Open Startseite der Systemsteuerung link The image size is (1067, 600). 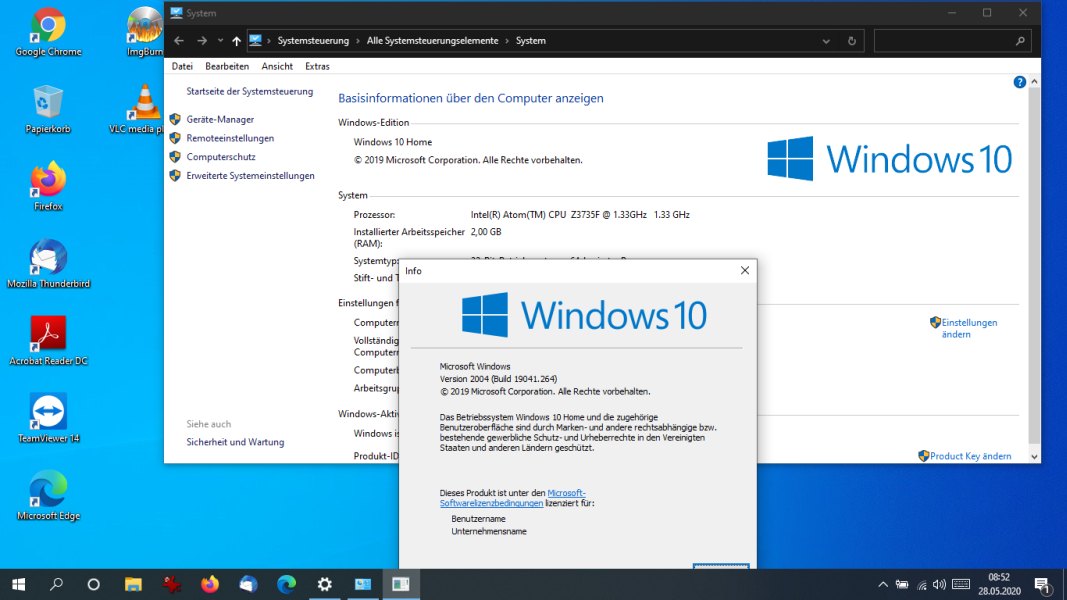pyautogui.click(x=250, y=91)
